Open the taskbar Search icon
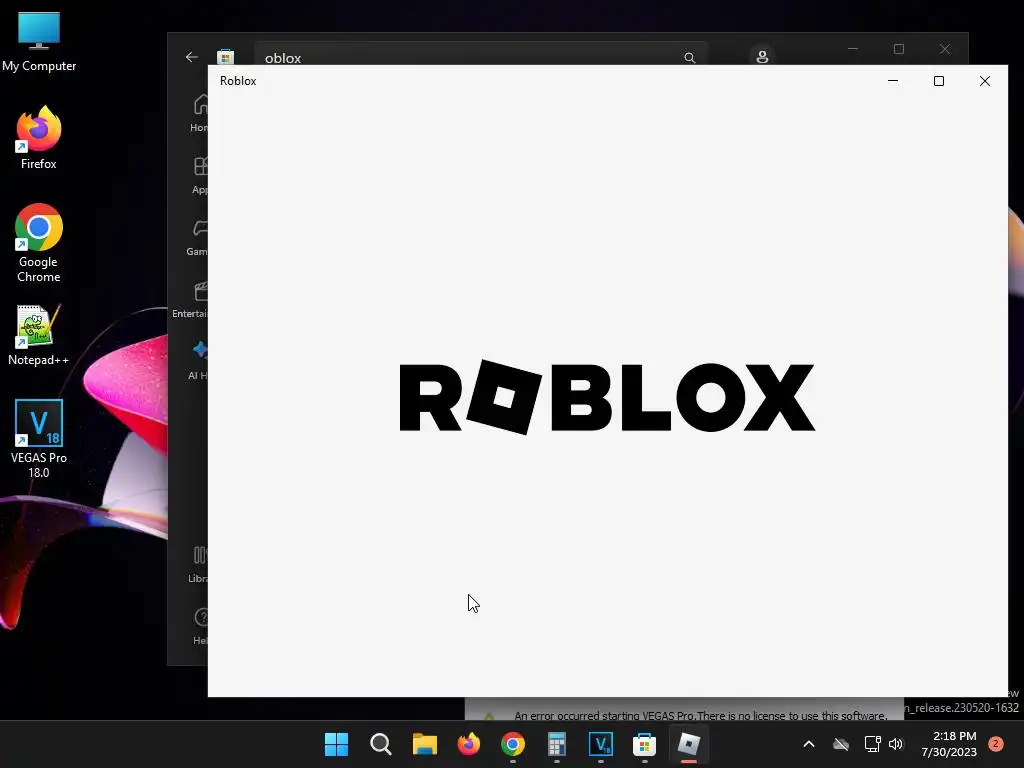This screenshot has width=1024, height=768. [x=380, y=744]
